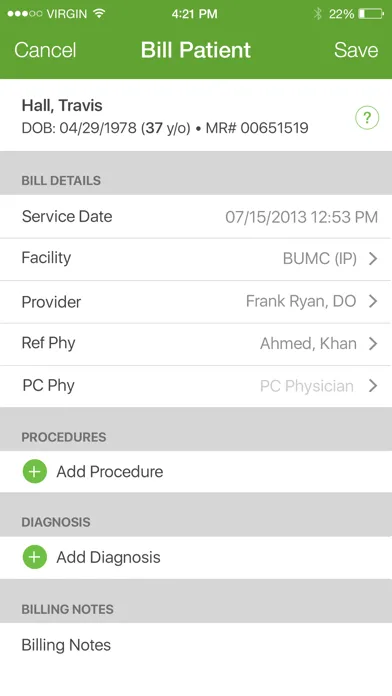Save the patient bill
This screenshot has height=696, width=392.
coord(356,50)
